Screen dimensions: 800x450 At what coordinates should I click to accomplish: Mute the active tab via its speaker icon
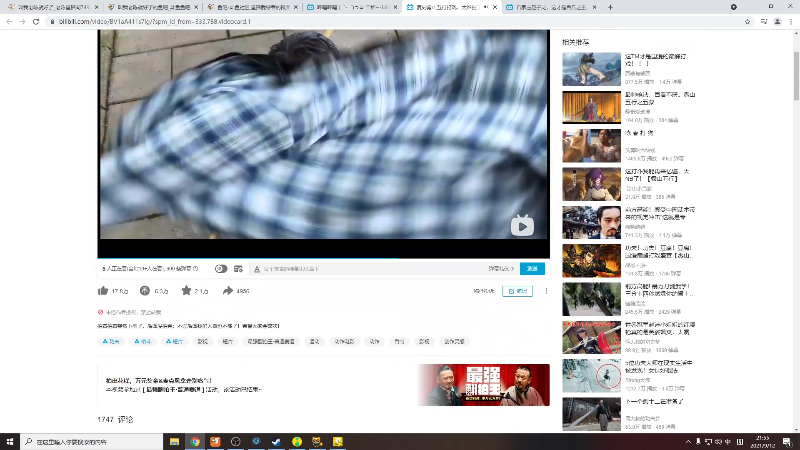[x=486, y=7]
